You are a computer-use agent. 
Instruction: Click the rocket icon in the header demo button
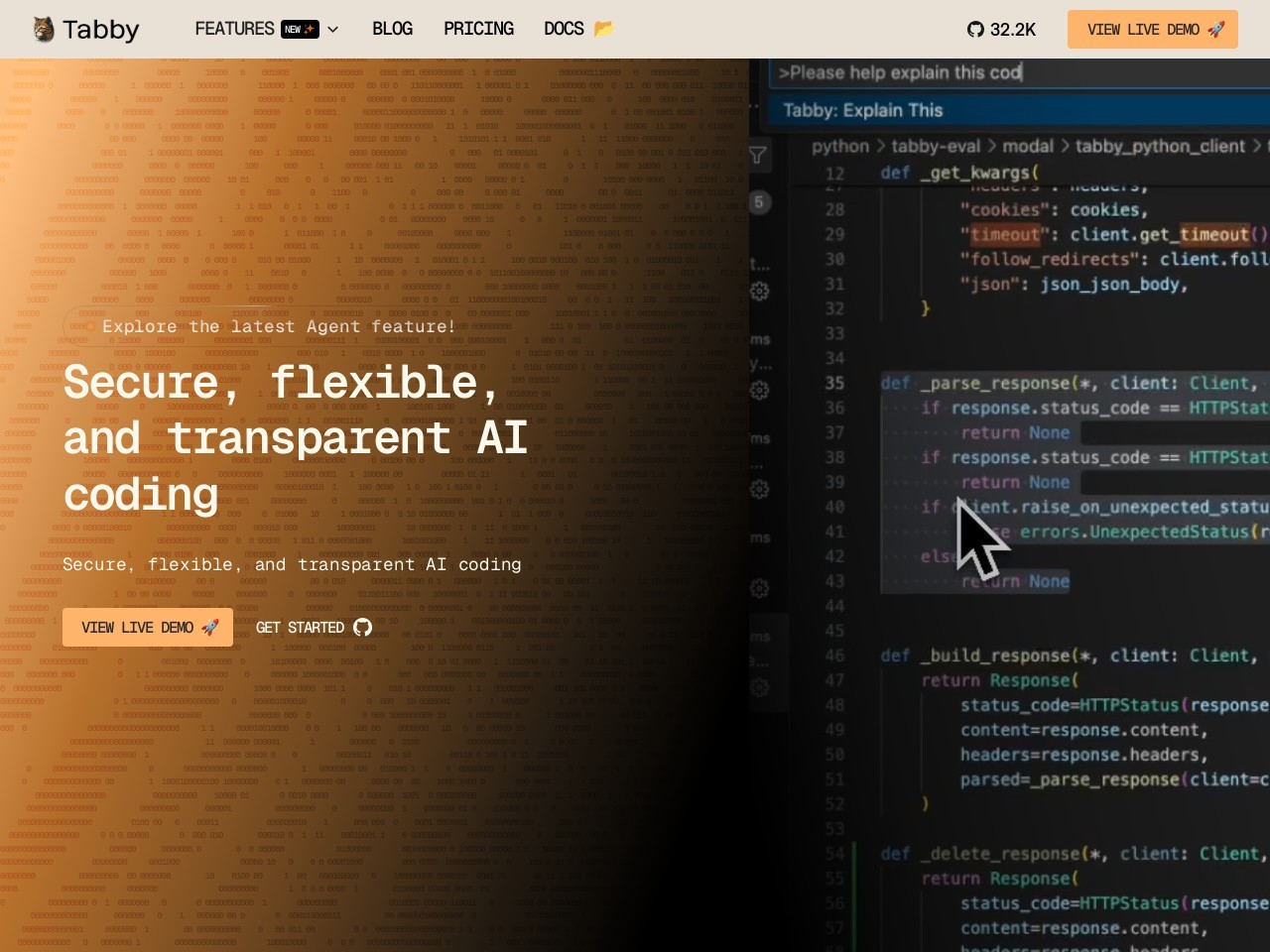click(x=1215, y=30)
